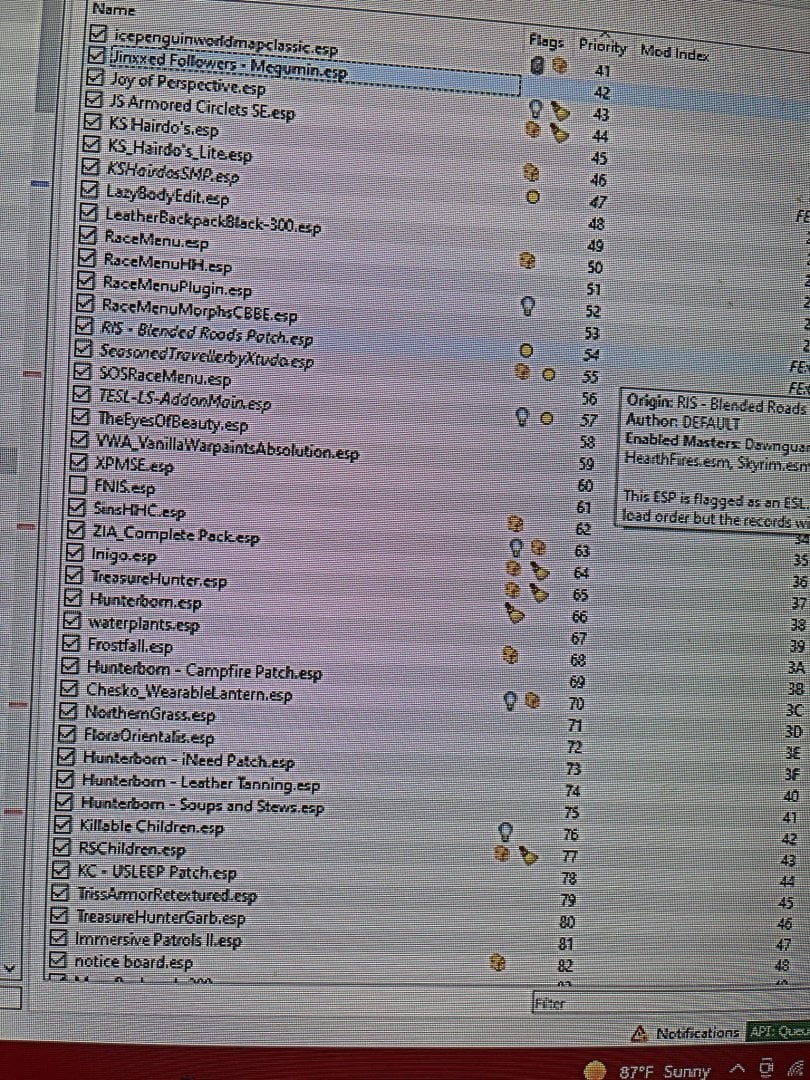Toggle the LazyBodyEdit.esp checkbox
The image size is (810, 1080).
90,190
